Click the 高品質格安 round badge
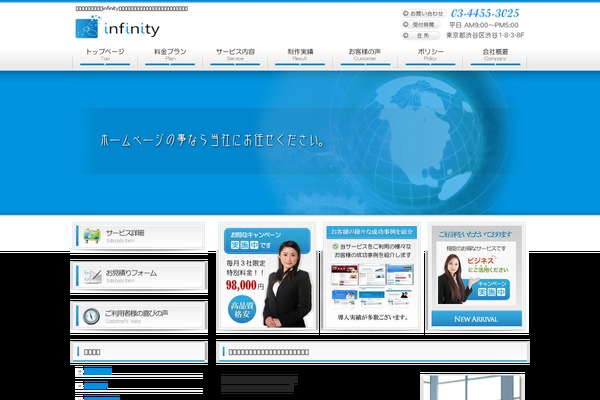The height and width of the screenshot is (400, 600). [242, 310]
